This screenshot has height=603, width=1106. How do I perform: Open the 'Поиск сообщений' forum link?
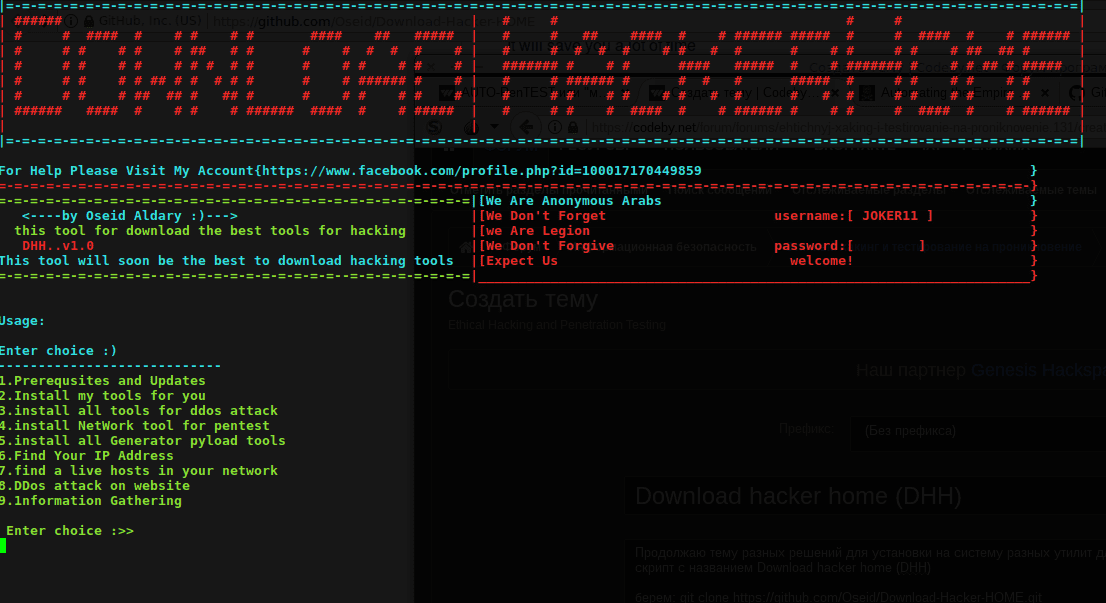(719, 190)
